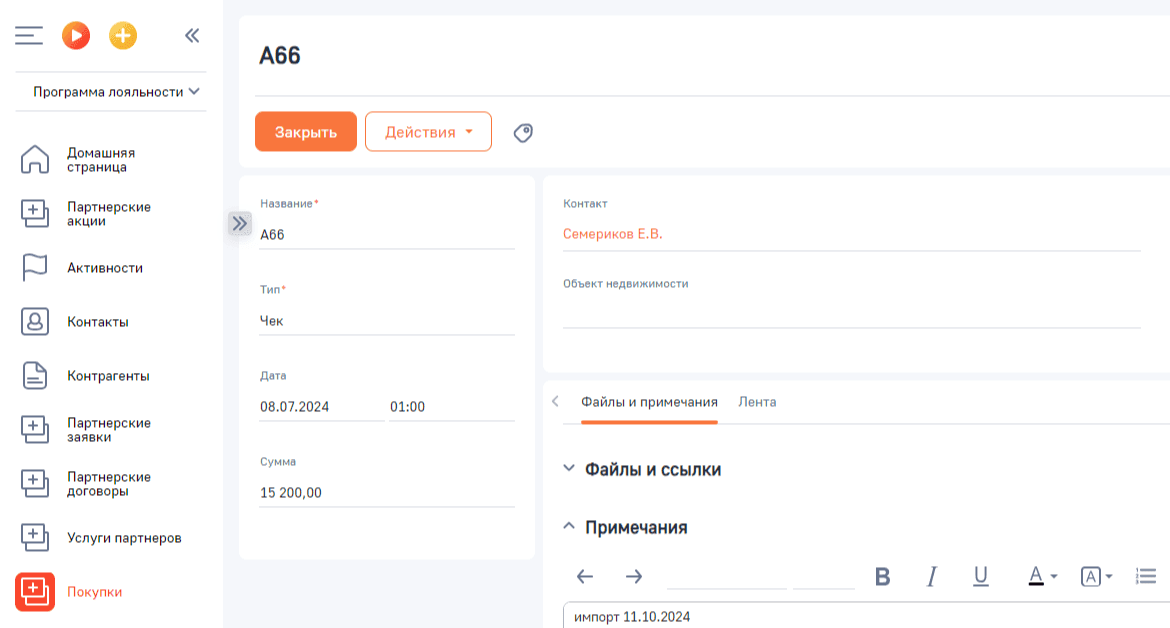Go to Домашняя страница section
Screen dimensions: 1170x628
[x=101, y=160]
